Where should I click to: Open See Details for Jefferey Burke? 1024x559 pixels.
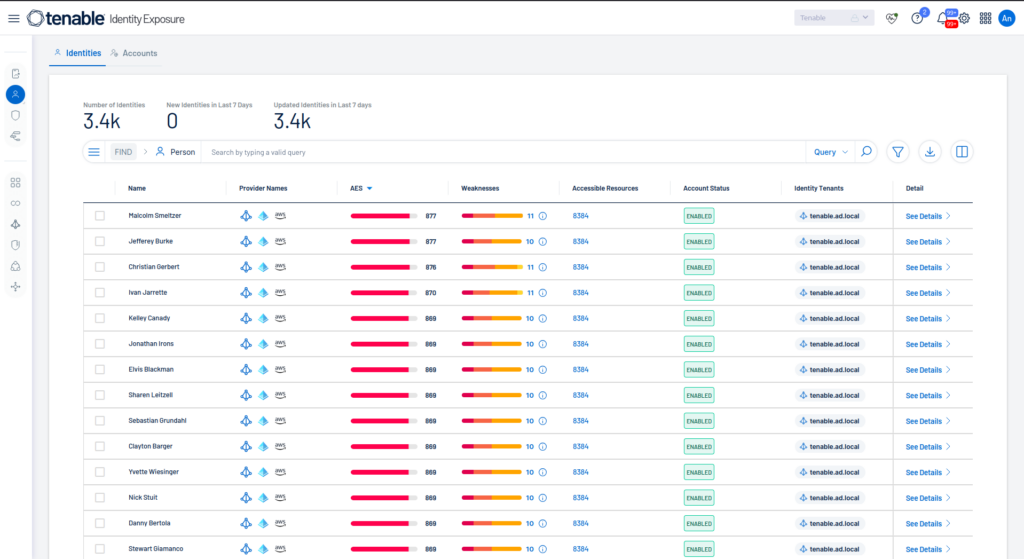coord(927,242)
